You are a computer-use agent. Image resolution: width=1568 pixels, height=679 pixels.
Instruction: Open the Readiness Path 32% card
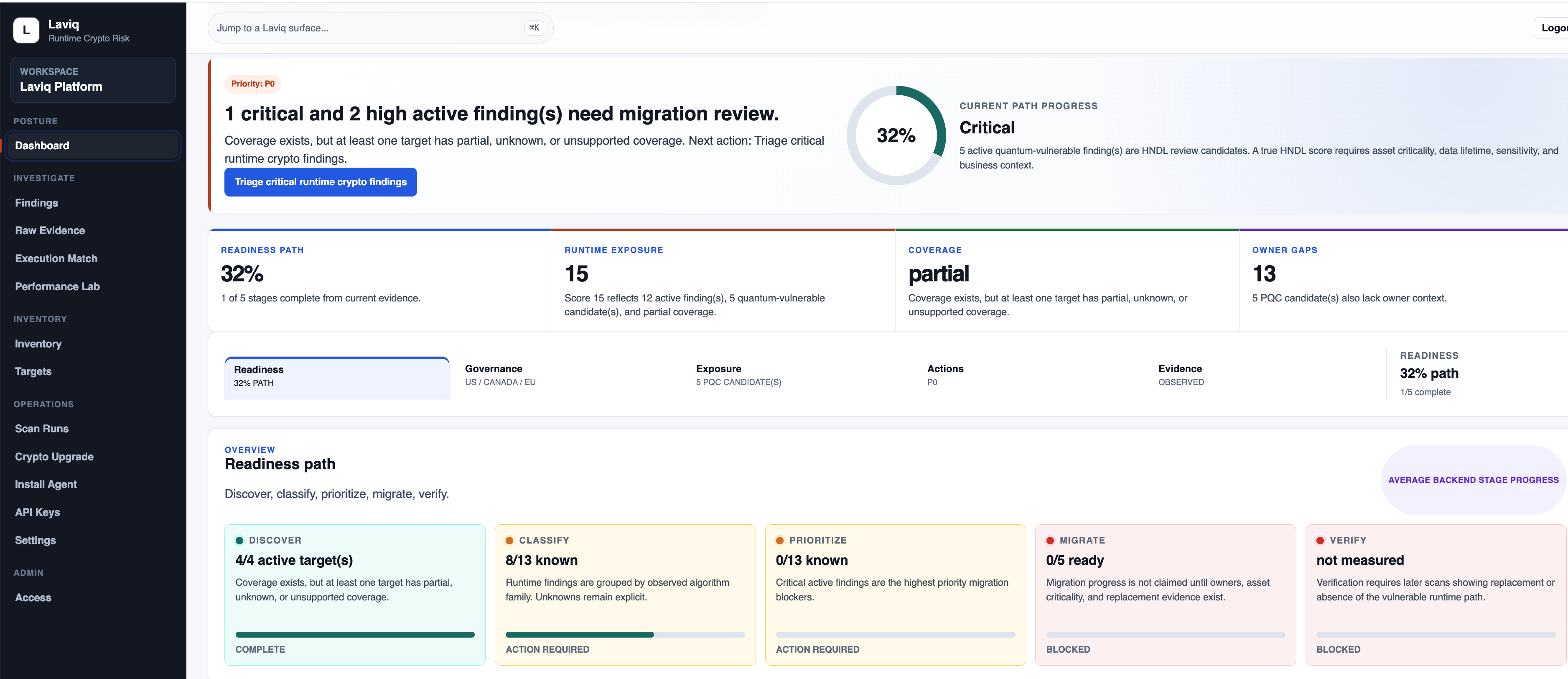(x=380, y=281)
